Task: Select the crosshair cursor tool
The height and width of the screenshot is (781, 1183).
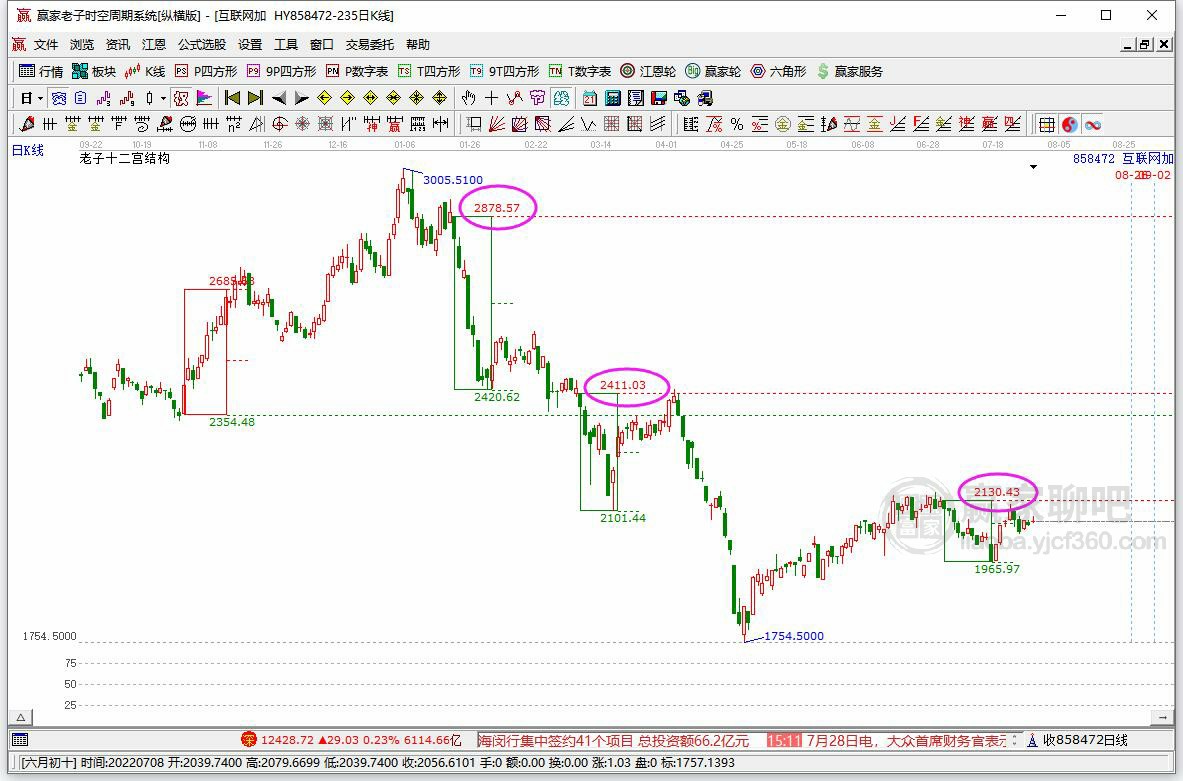Action: pyautogui.click(x=491, y=98)
